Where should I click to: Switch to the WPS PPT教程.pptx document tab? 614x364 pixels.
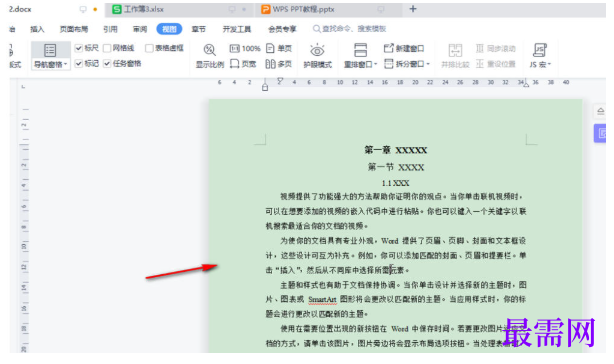(328, 9)
